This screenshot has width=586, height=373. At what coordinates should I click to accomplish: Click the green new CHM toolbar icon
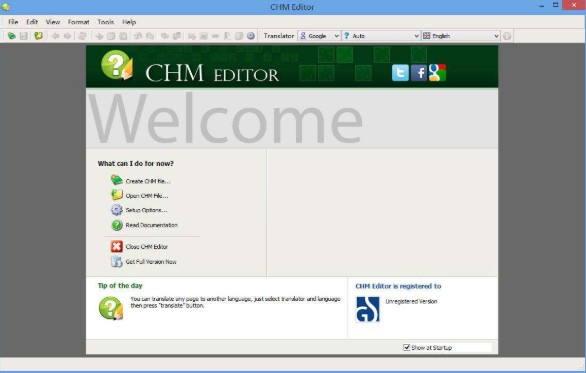(x=12, y=36)
